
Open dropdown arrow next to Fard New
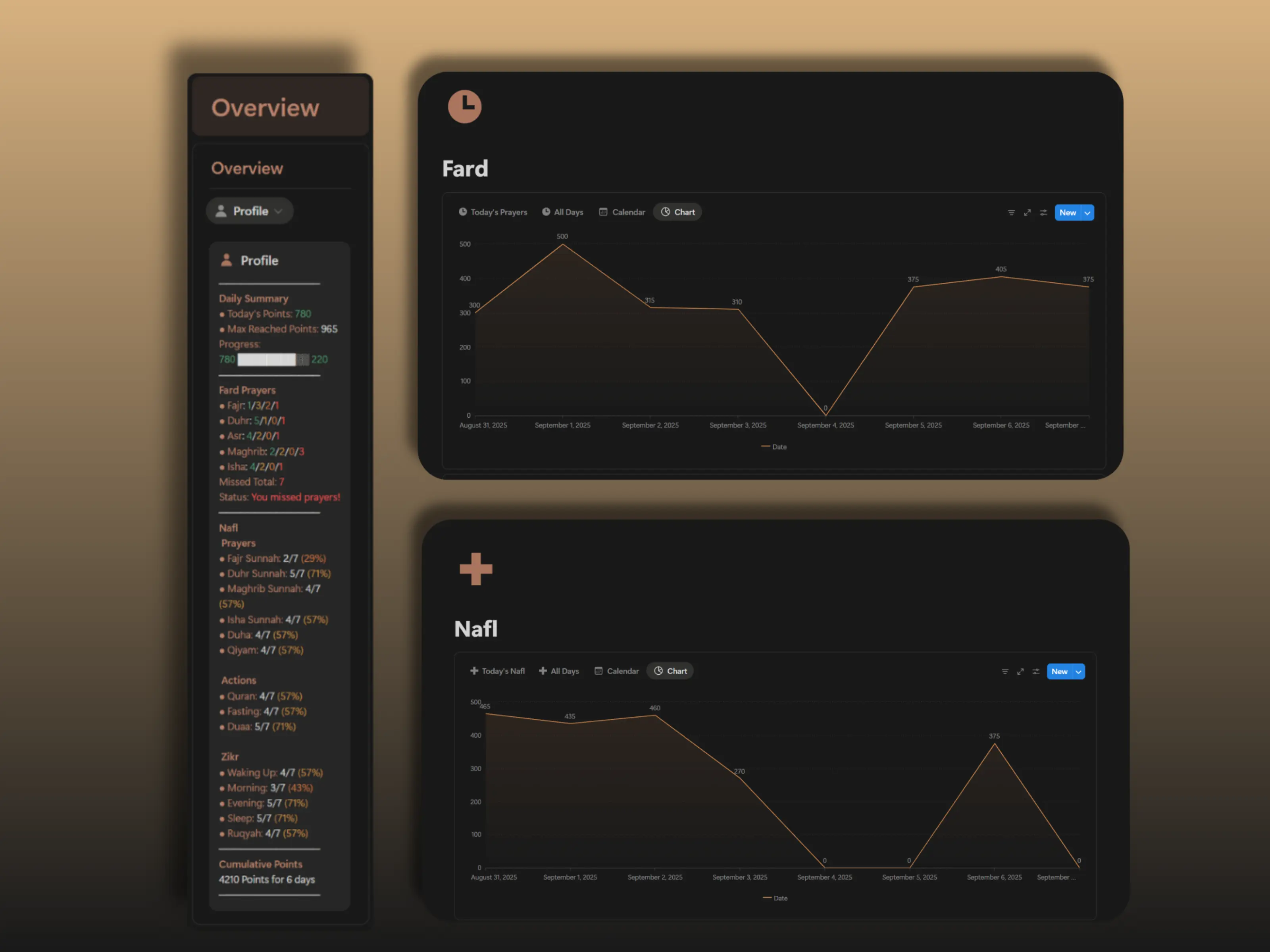point(1087,212)
